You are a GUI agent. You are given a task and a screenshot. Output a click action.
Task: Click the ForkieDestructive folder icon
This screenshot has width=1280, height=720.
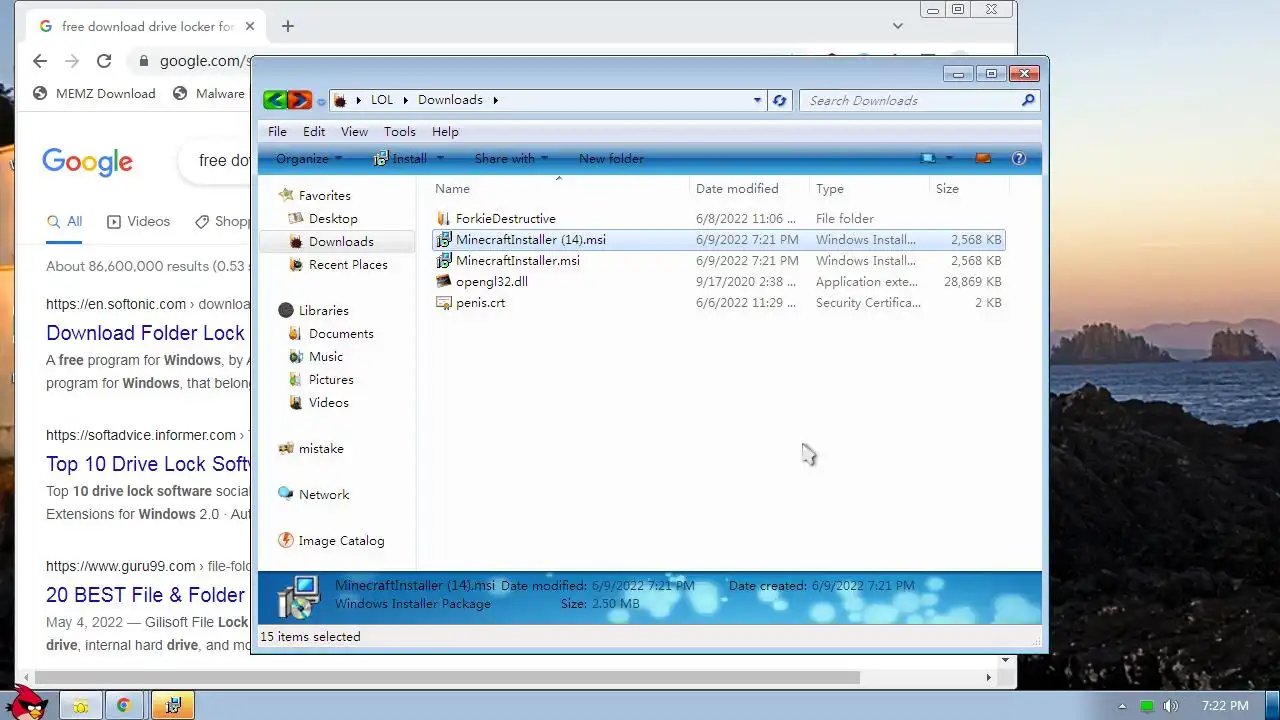(444, 218)
